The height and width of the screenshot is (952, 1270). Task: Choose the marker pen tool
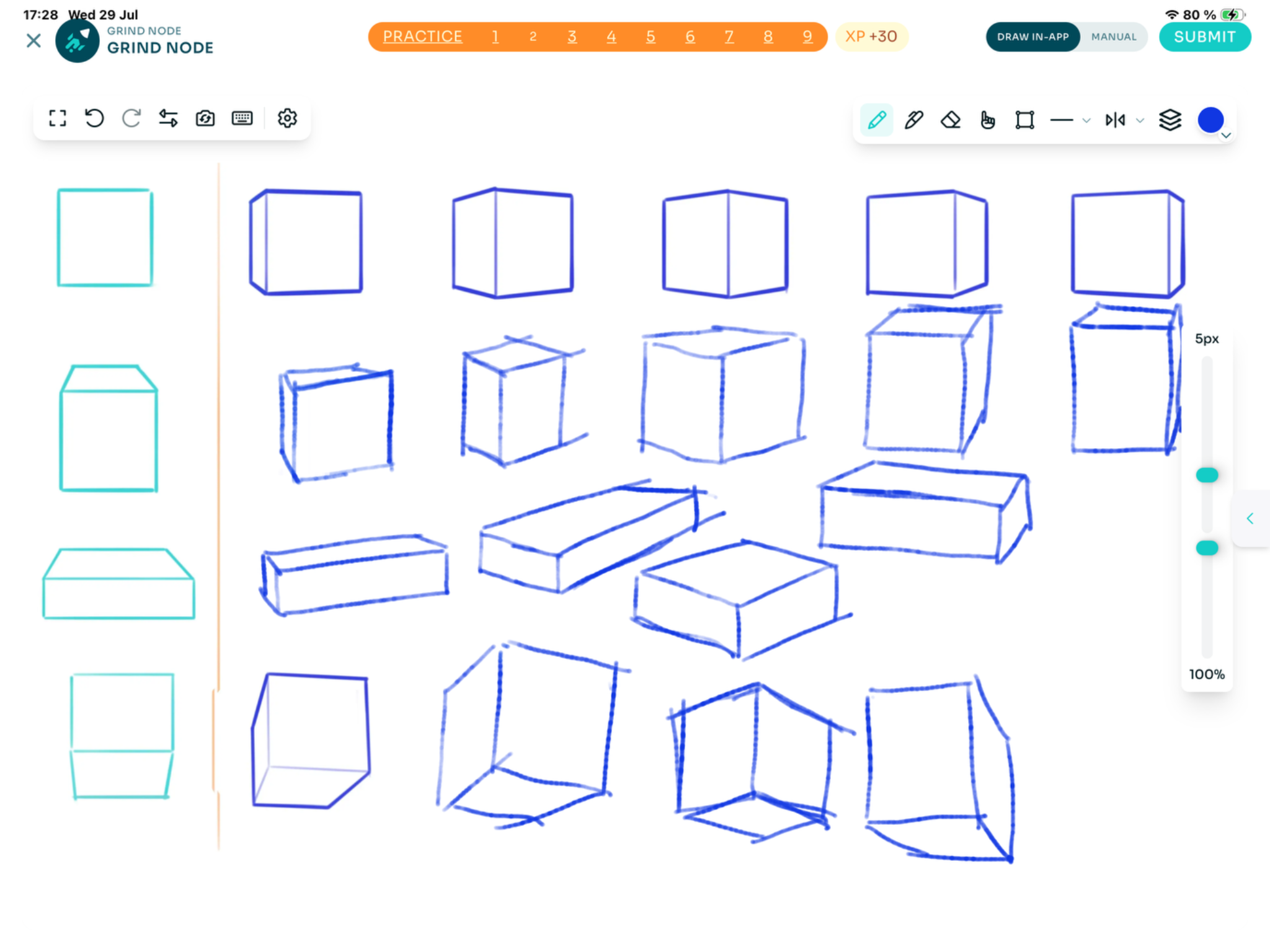(x=913, y=120)
